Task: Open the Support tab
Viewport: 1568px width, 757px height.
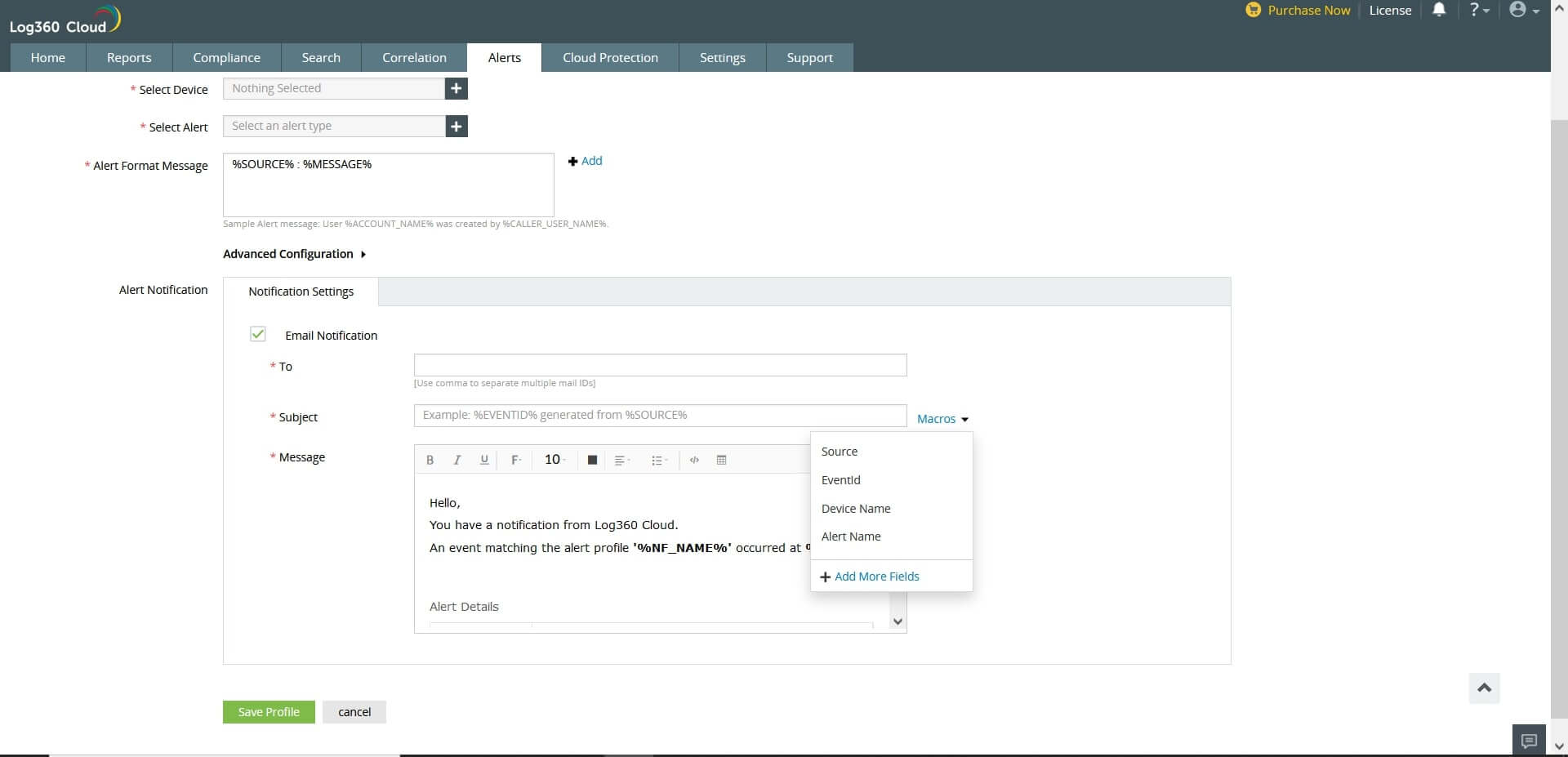Action: 810,58
